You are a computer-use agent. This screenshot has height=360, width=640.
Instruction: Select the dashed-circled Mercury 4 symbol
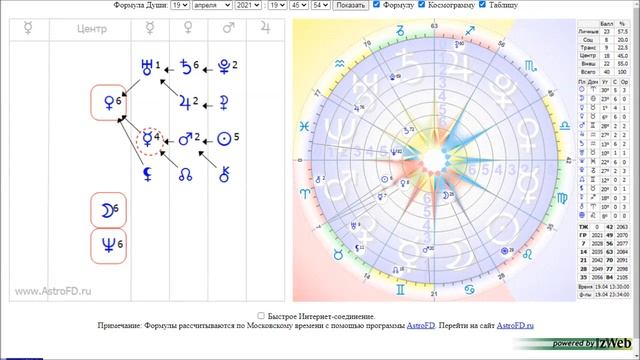pos(150,141)
